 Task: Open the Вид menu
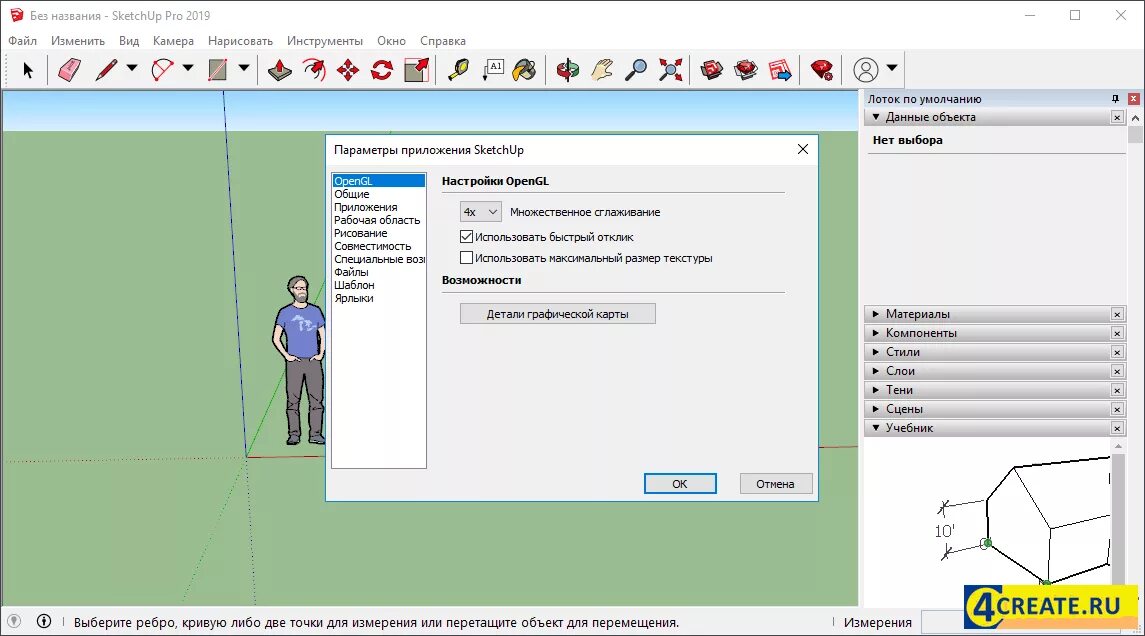(129, 41)
